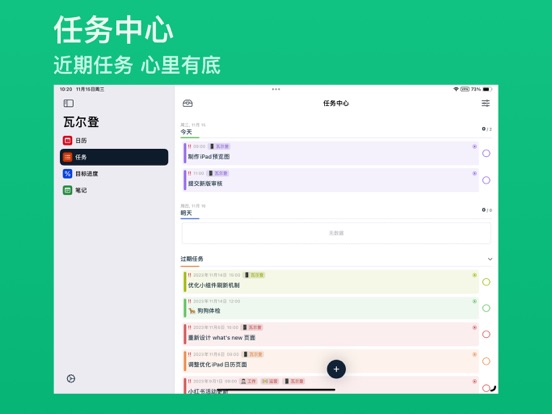Select the green 笔记 notes icon
552x414 pixels.
pyautogui.click(x=68, y=190)
